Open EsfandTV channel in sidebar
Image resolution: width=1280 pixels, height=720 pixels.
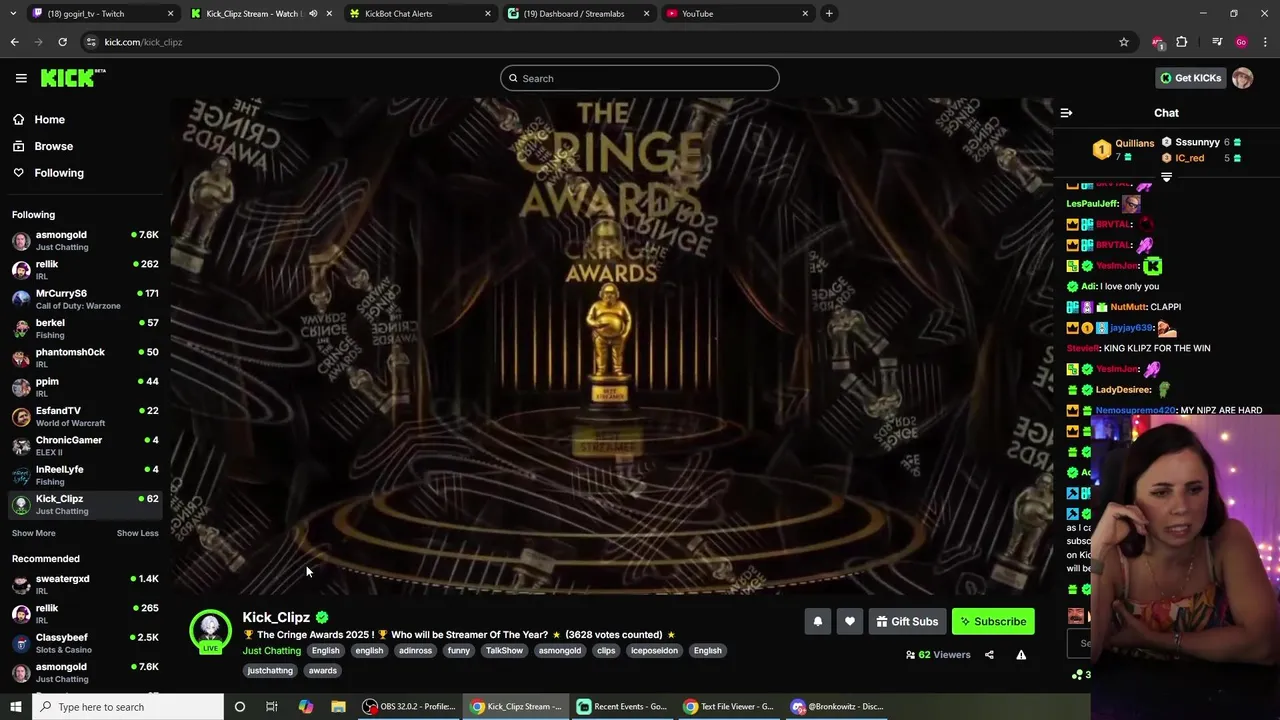(x=85, y=417)
